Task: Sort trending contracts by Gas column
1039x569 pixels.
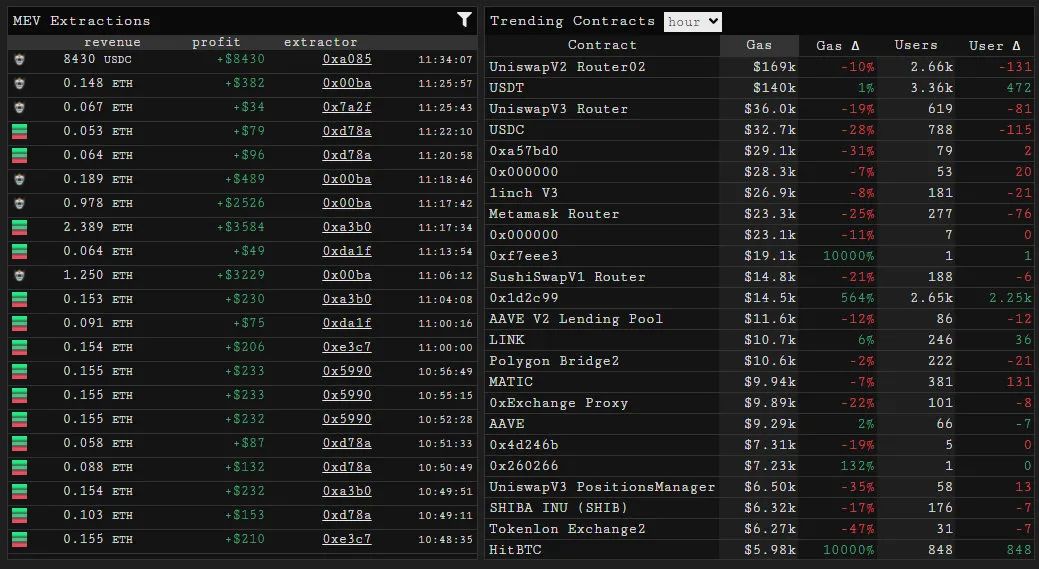Action: pos(759,45)
